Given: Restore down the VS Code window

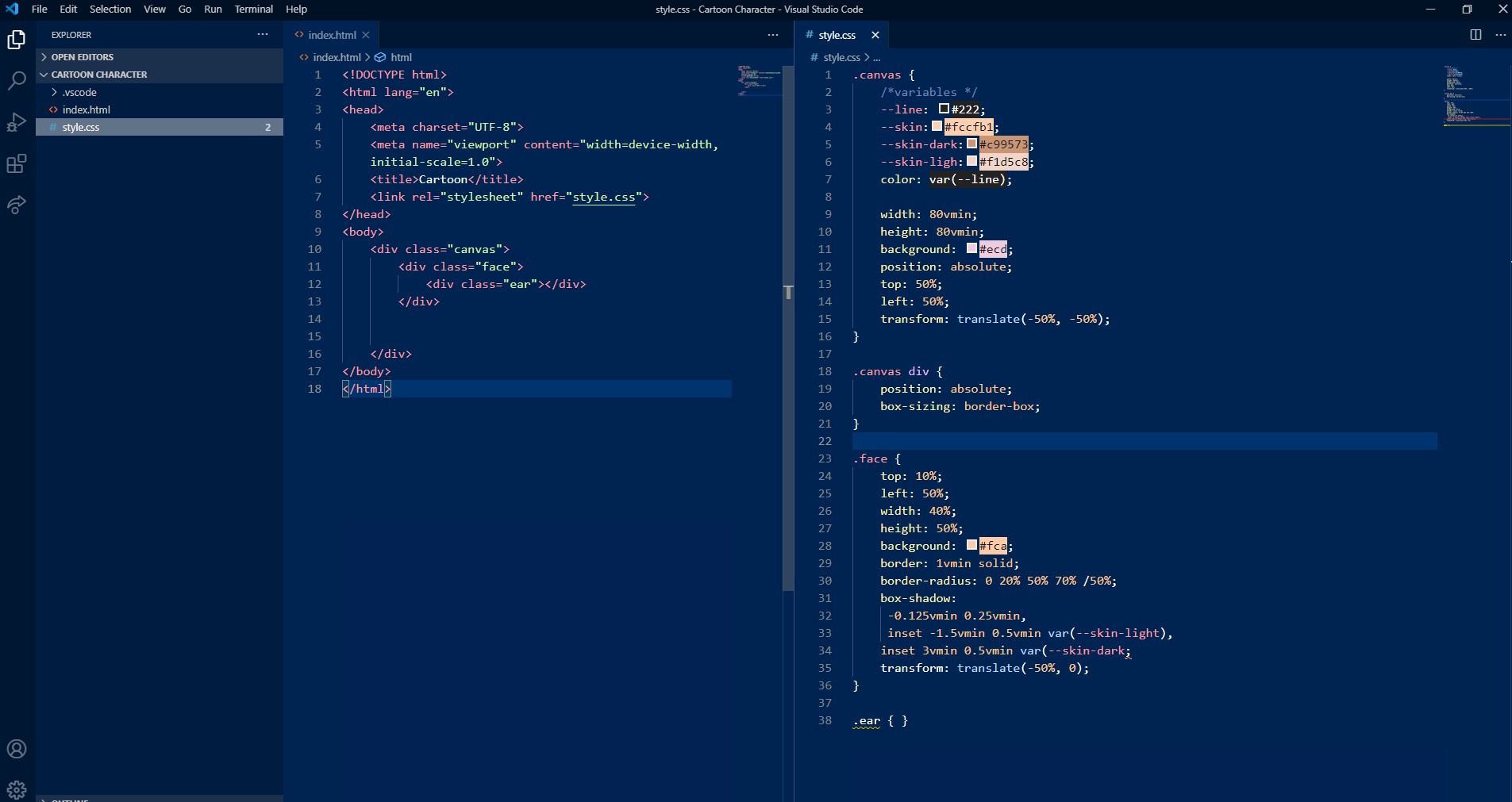Looking at the screenshot, I should (x=1467, y=9).
